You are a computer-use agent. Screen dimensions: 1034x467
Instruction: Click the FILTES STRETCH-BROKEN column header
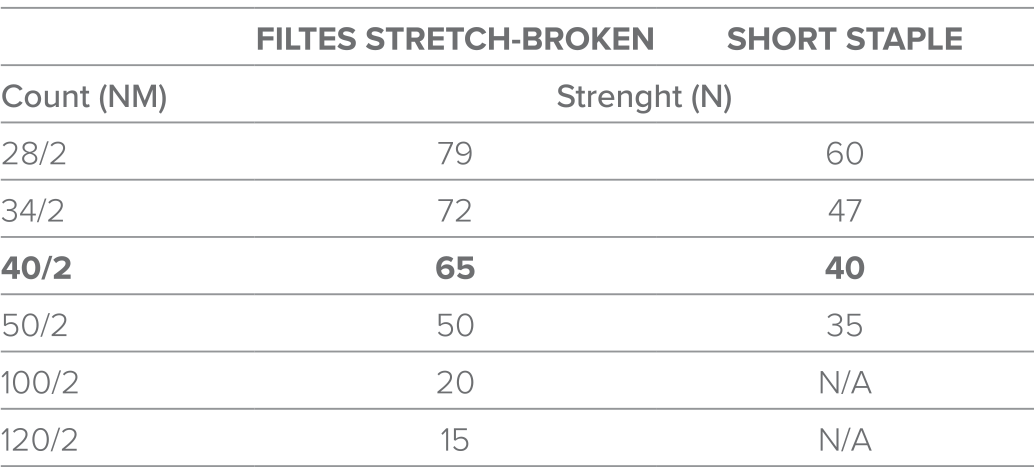455,40
